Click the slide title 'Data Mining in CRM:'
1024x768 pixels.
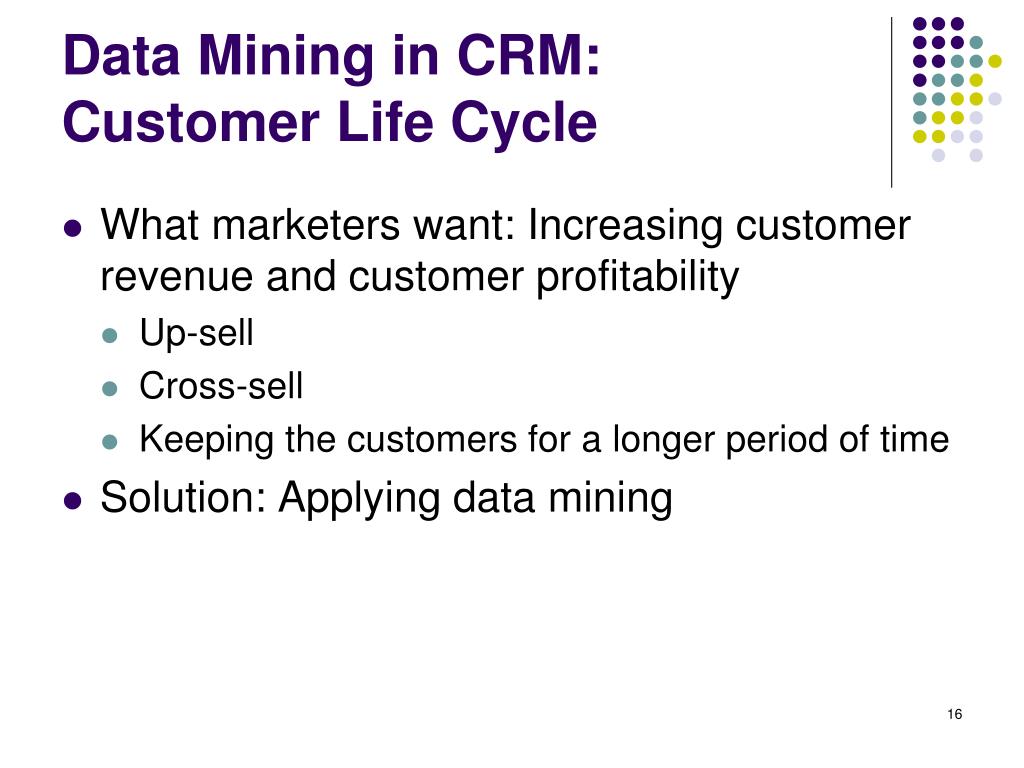331,56
